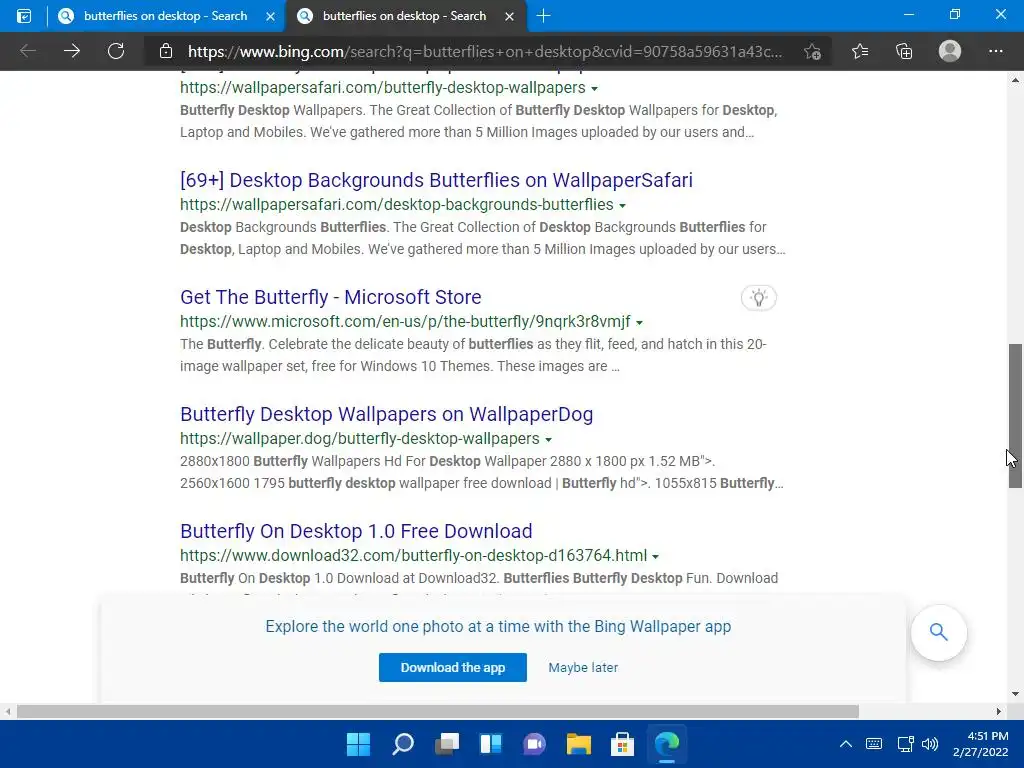1024x768 pixels.
Task: Open [69+] Desktop Backgrounds Butterflies result
Action: [436, 180]
